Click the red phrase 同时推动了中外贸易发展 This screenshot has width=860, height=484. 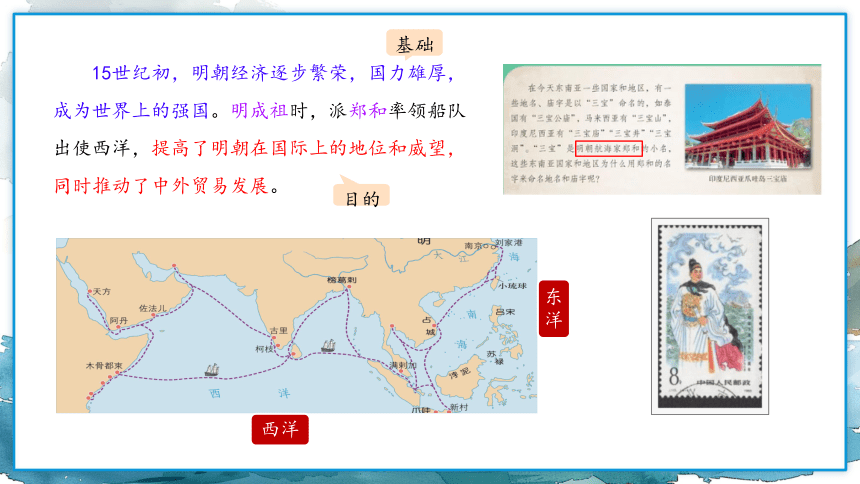tap(162, 186)
